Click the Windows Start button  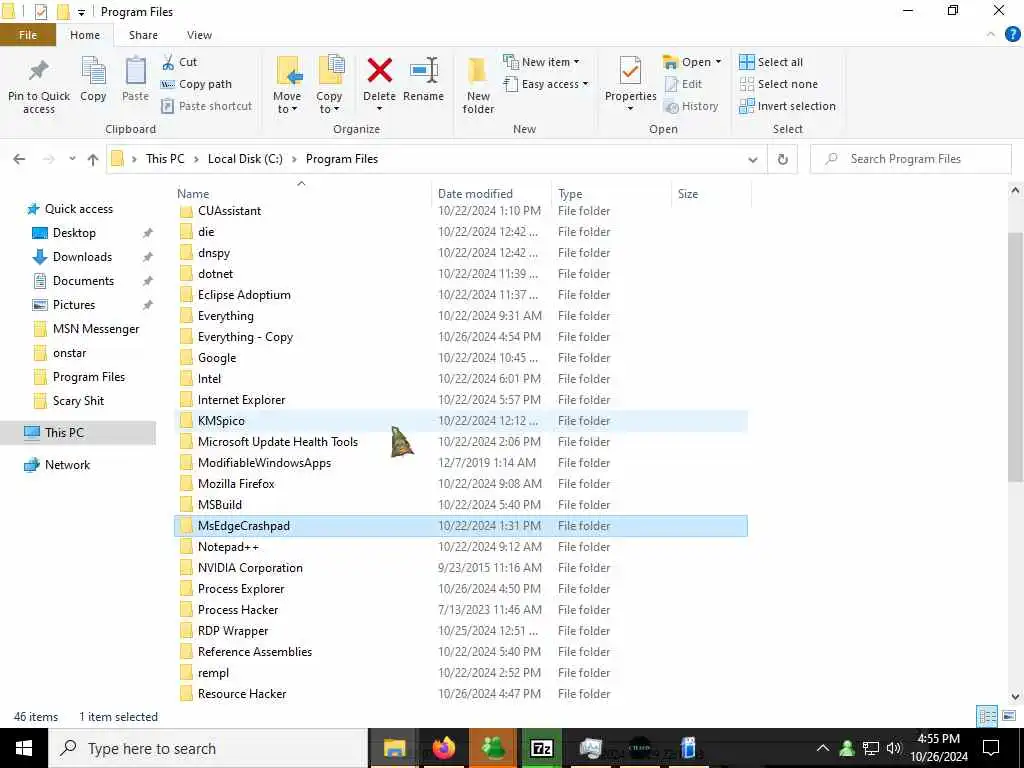[24, 748]
